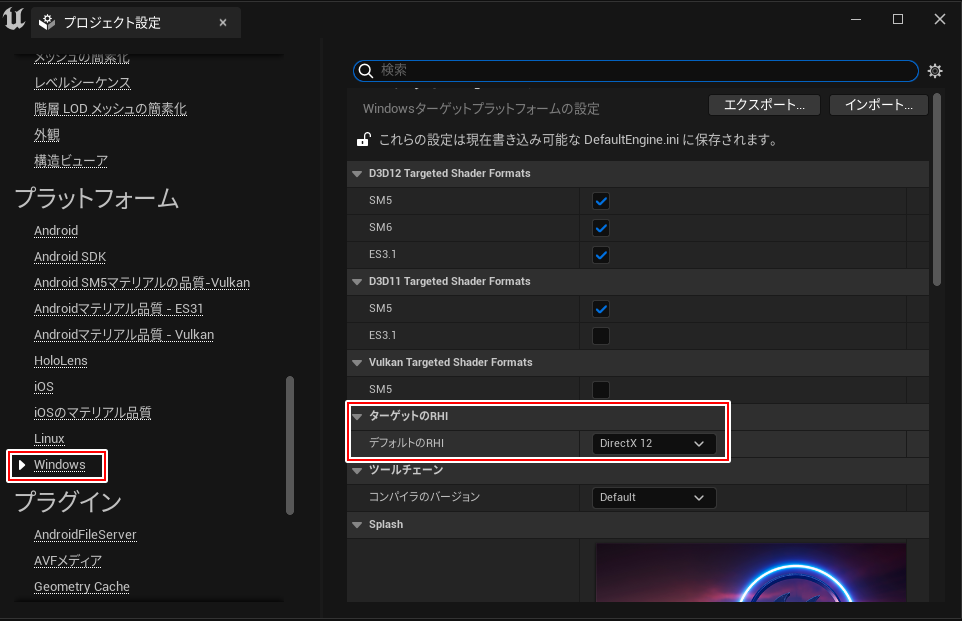Click the left sidebar scrollbar handle

[x=290, y=445]
